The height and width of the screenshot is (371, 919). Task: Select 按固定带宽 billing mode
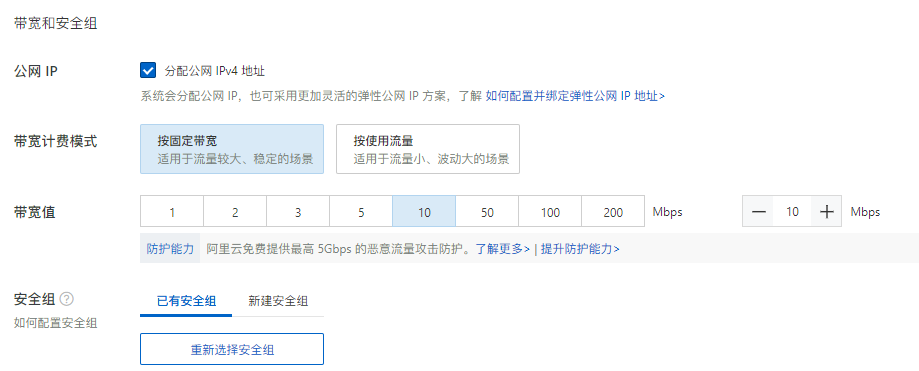[232, 149]
